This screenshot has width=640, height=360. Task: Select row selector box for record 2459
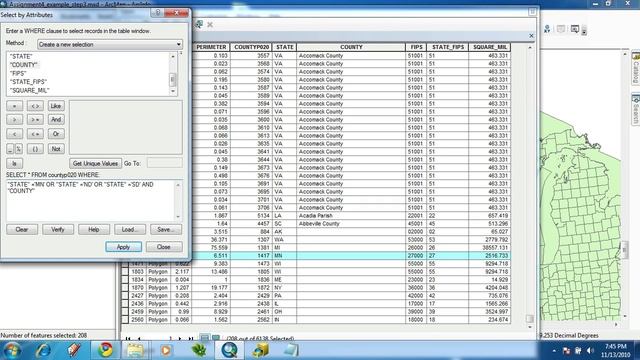click(125, 312)
